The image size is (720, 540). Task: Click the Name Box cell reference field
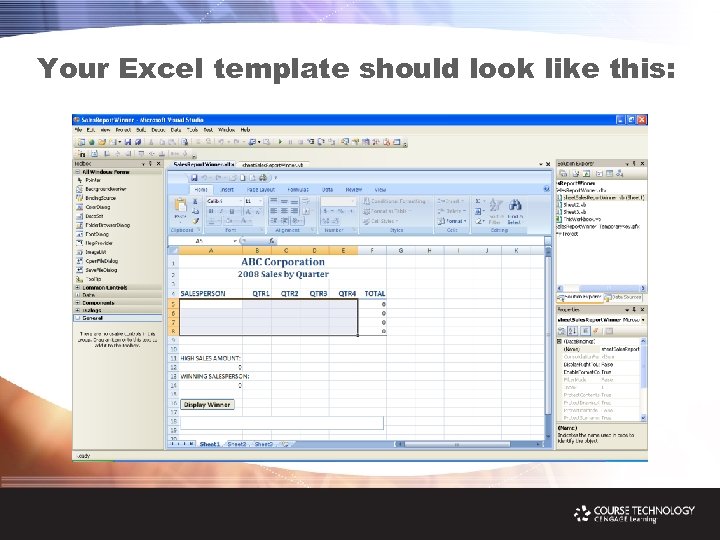click(x=200, y=241)
